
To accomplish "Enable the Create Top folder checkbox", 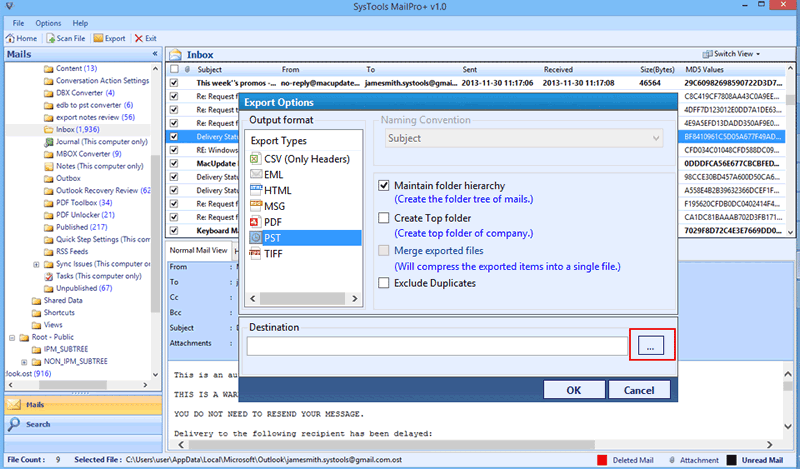I will point(384,218).
